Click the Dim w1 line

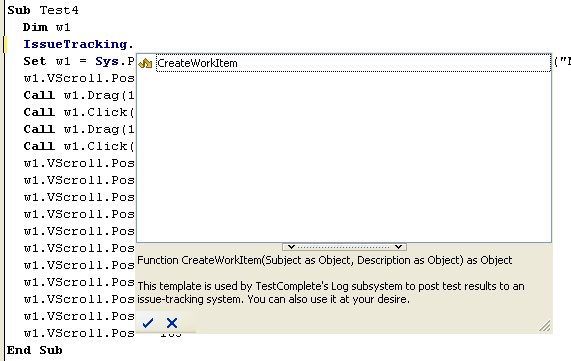point(47,27)
